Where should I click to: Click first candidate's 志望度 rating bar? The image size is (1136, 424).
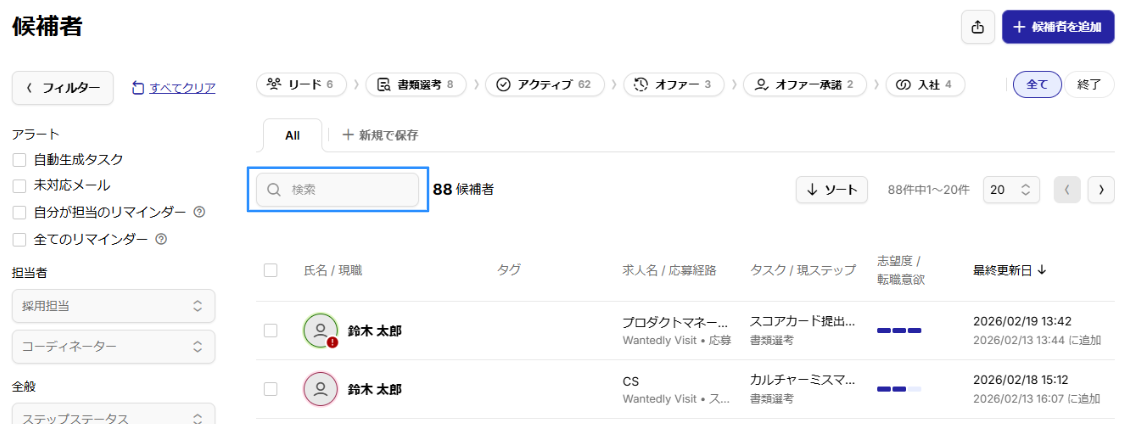pyautogui.click(x=899, y=330)
